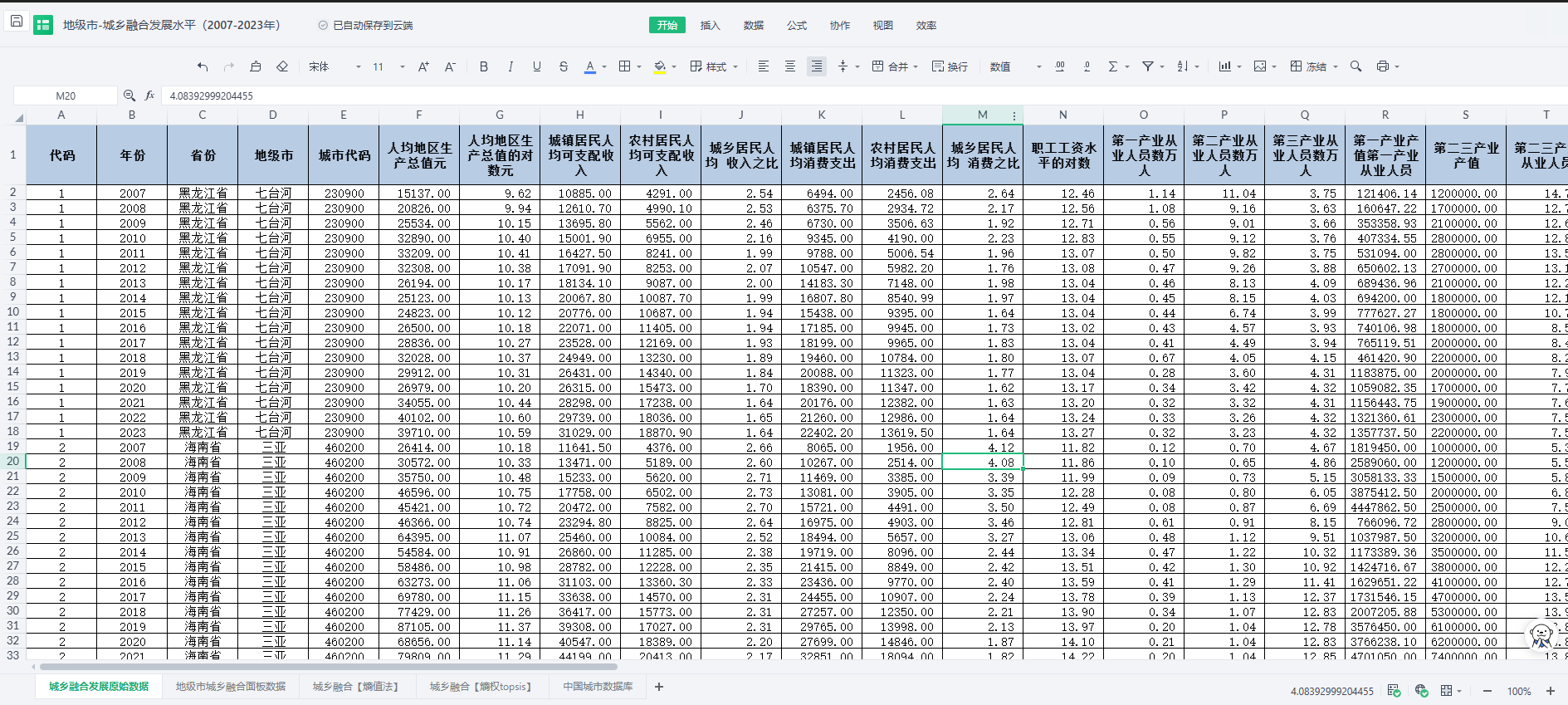This screenshot has height=705, width=1568.
Task: Switch to the 城乡融合【熵值法】 sheet tab
Action: pyautogui.click(x=356, y=687)
